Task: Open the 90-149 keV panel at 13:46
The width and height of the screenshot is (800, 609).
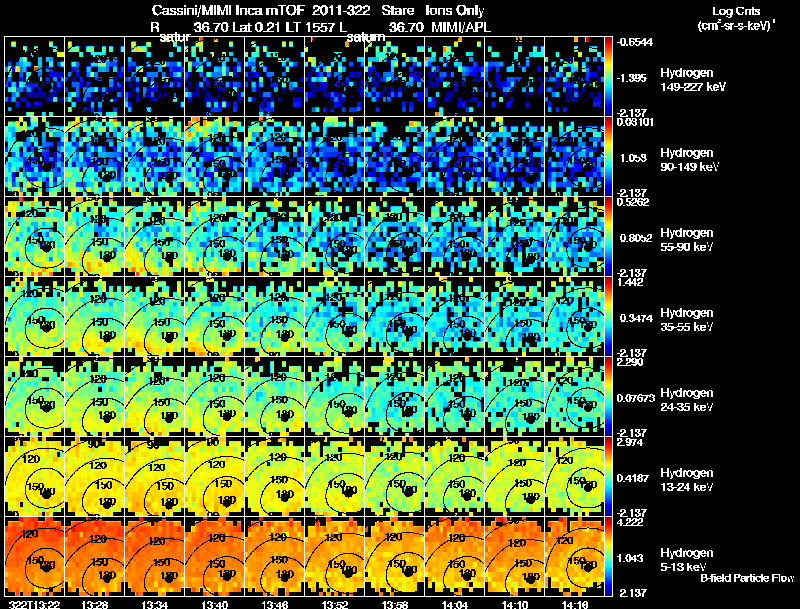Action: (x=274, y=157)
